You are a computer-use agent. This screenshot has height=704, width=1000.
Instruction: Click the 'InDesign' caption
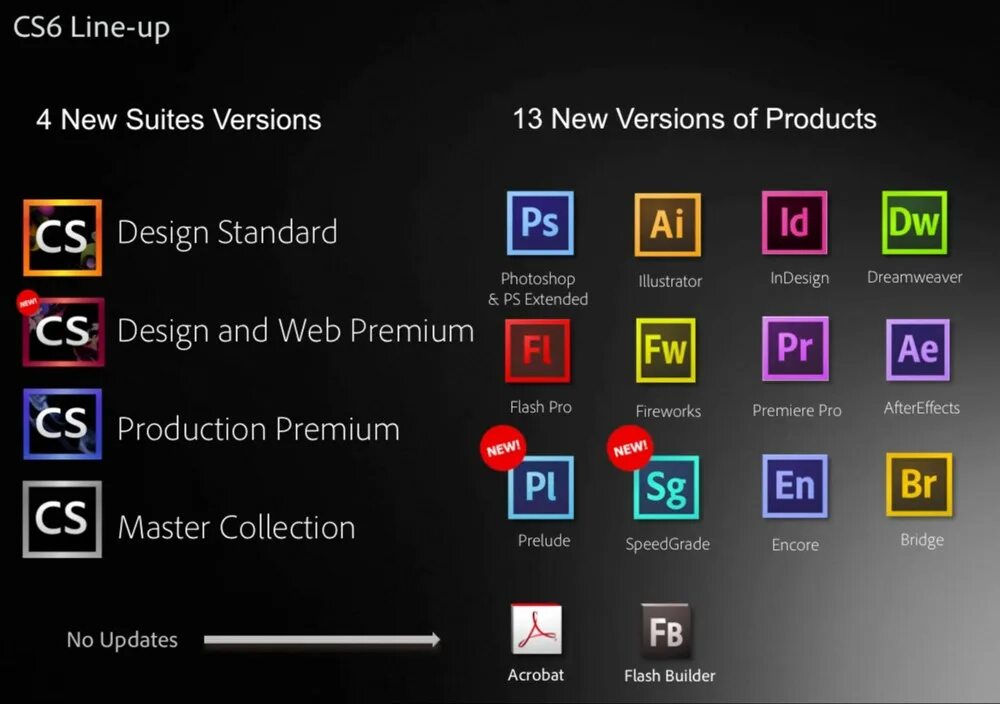click(x=799, y=278)
